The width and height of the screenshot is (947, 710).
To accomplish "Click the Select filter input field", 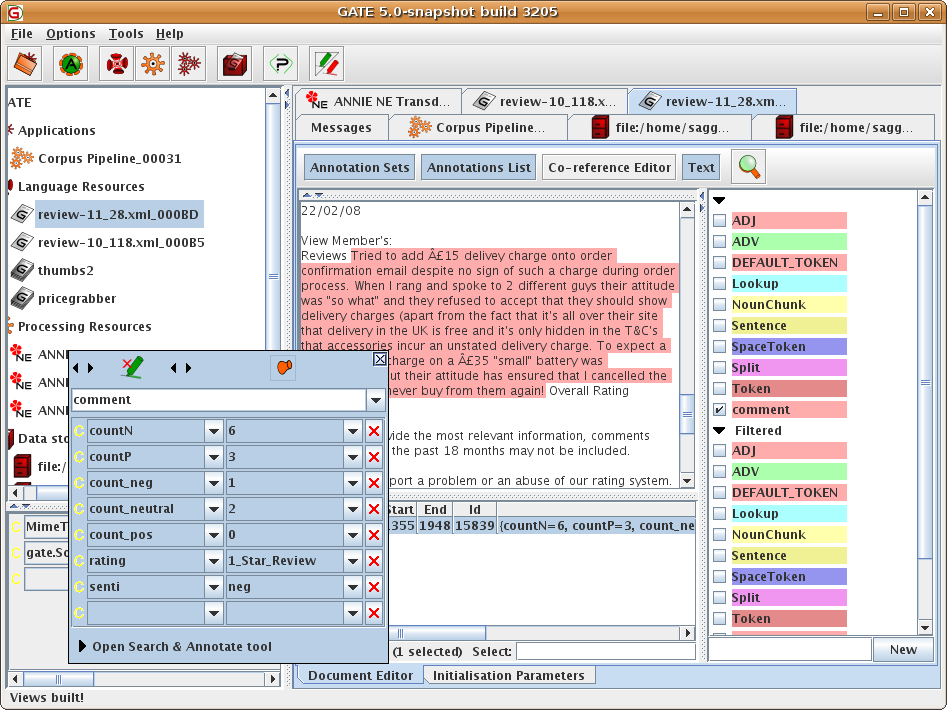I will [606, 651].
